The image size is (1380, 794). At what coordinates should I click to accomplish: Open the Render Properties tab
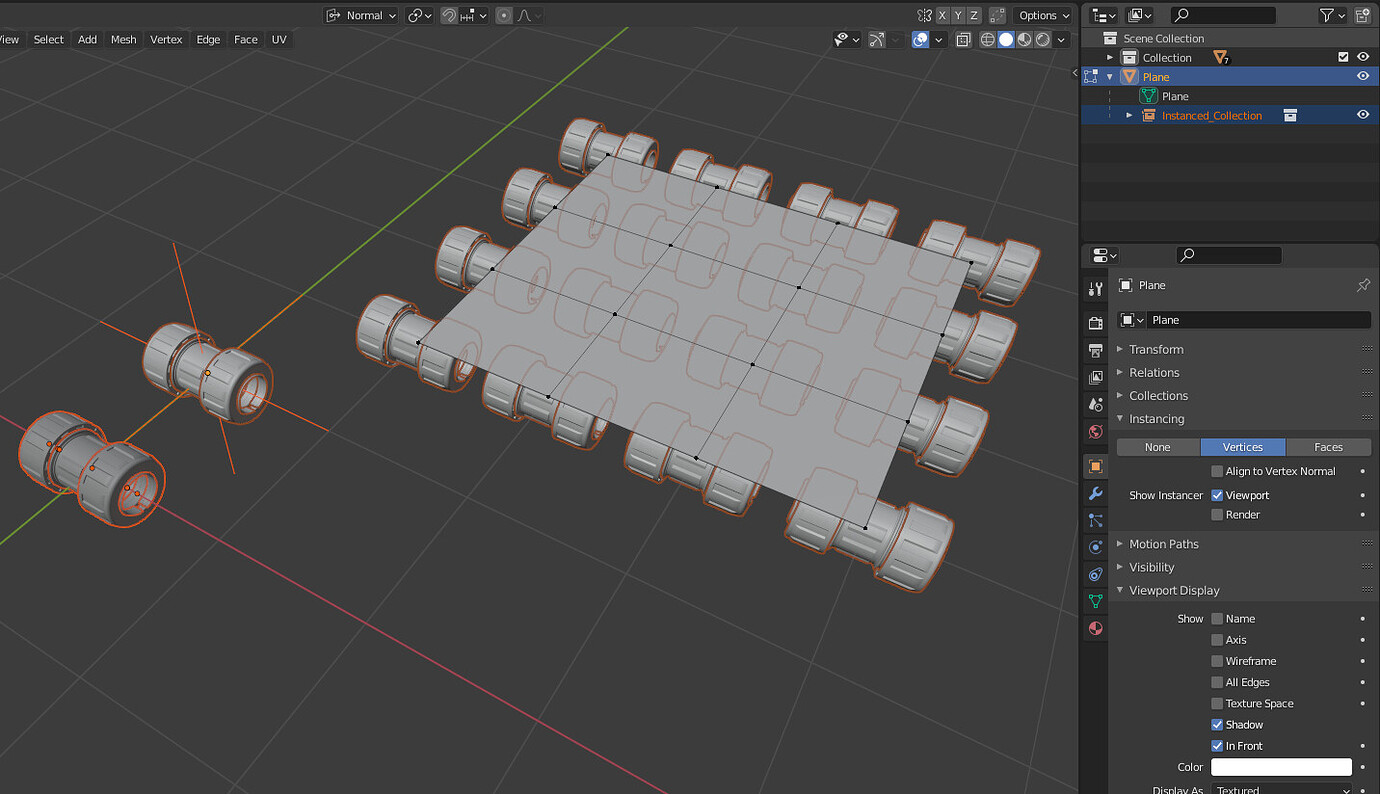click(x=1095, y=322)
